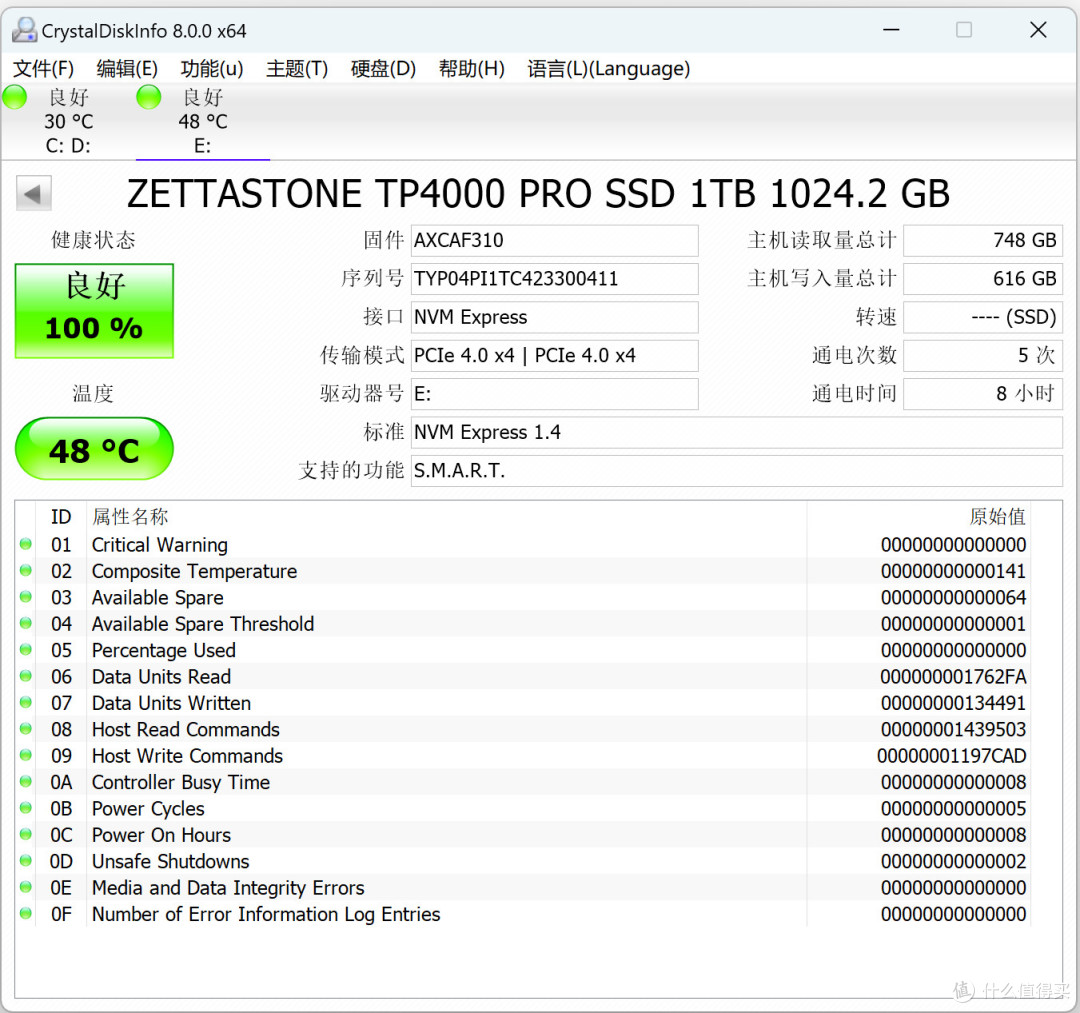The width and height of the screenshot is (1080, 1013).
Task: Click status dot of Available Spare Threshold row
Action: pyautogui.click(x=26, y=623)
